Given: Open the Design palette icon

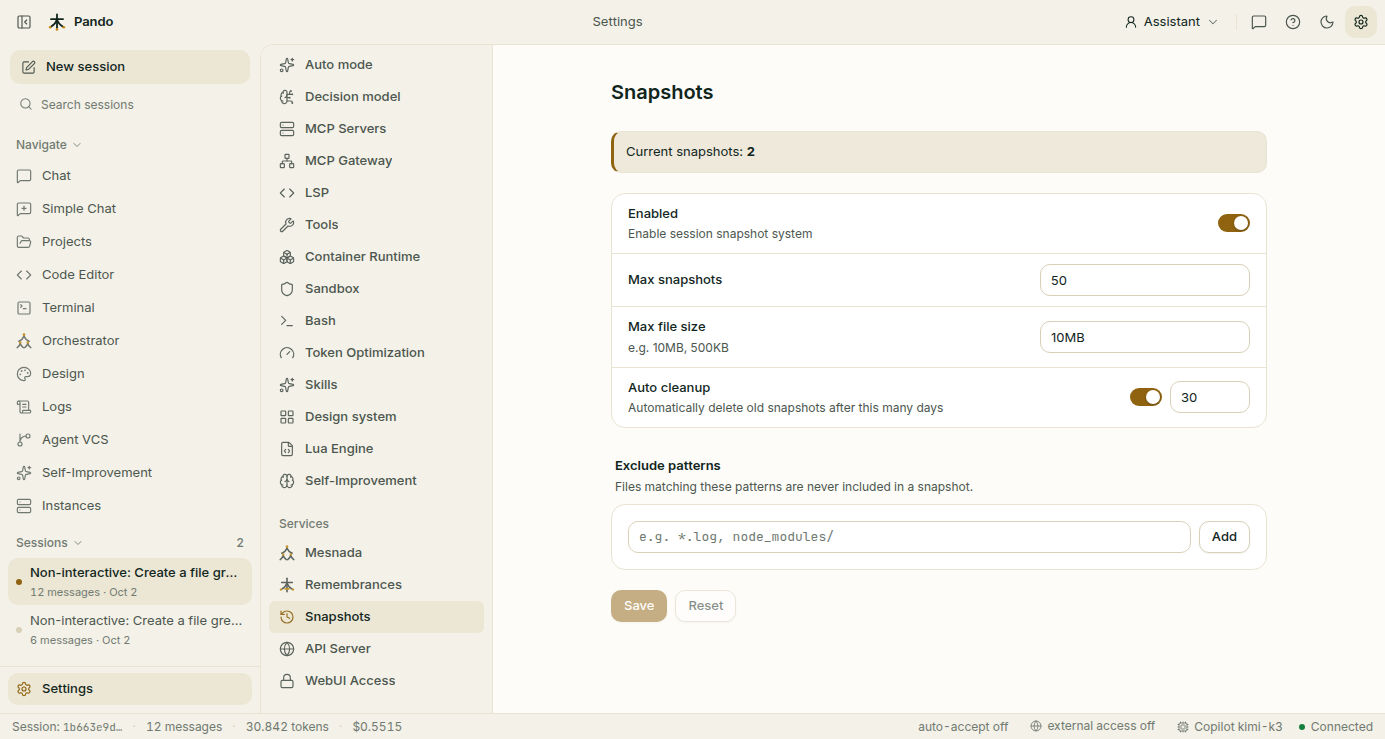Looking at the screenshot, I should pyautogui.click(x=24, y=374).
